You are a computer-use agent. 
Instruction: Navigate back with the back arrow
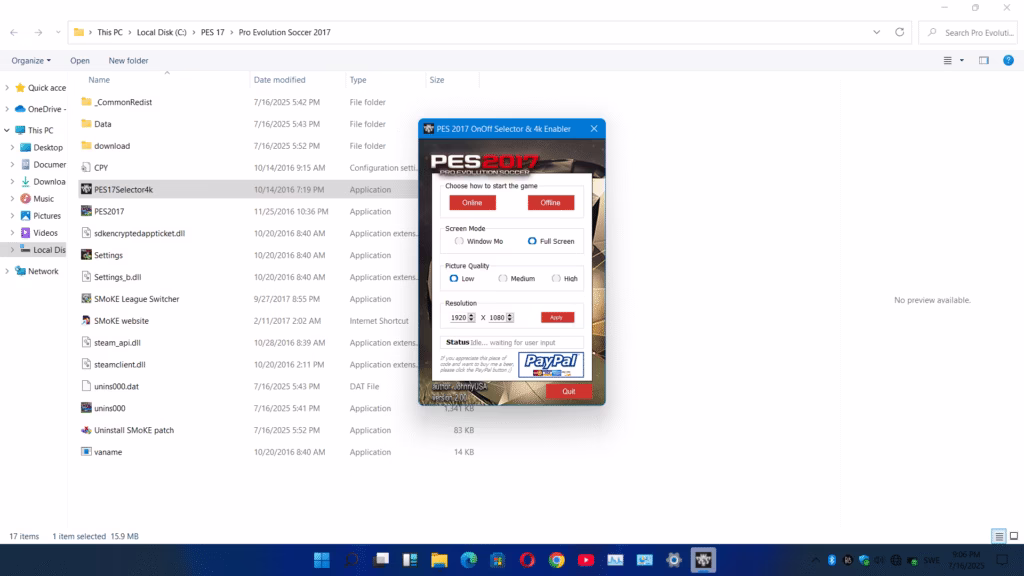(x=14, y=32)
